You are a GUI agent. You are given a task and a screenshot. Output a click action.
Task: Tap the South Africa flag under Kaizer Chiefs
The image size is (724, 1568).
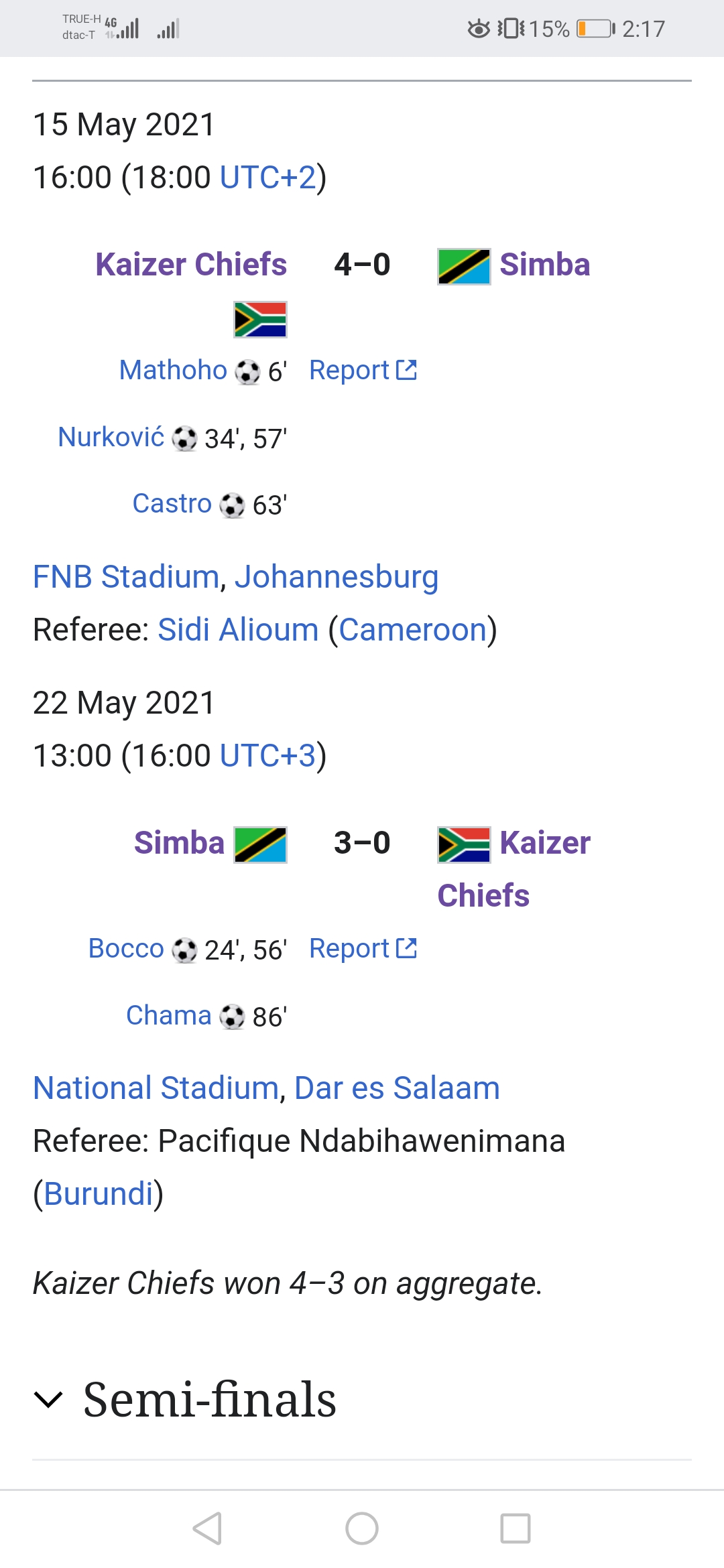pos(260,320)
